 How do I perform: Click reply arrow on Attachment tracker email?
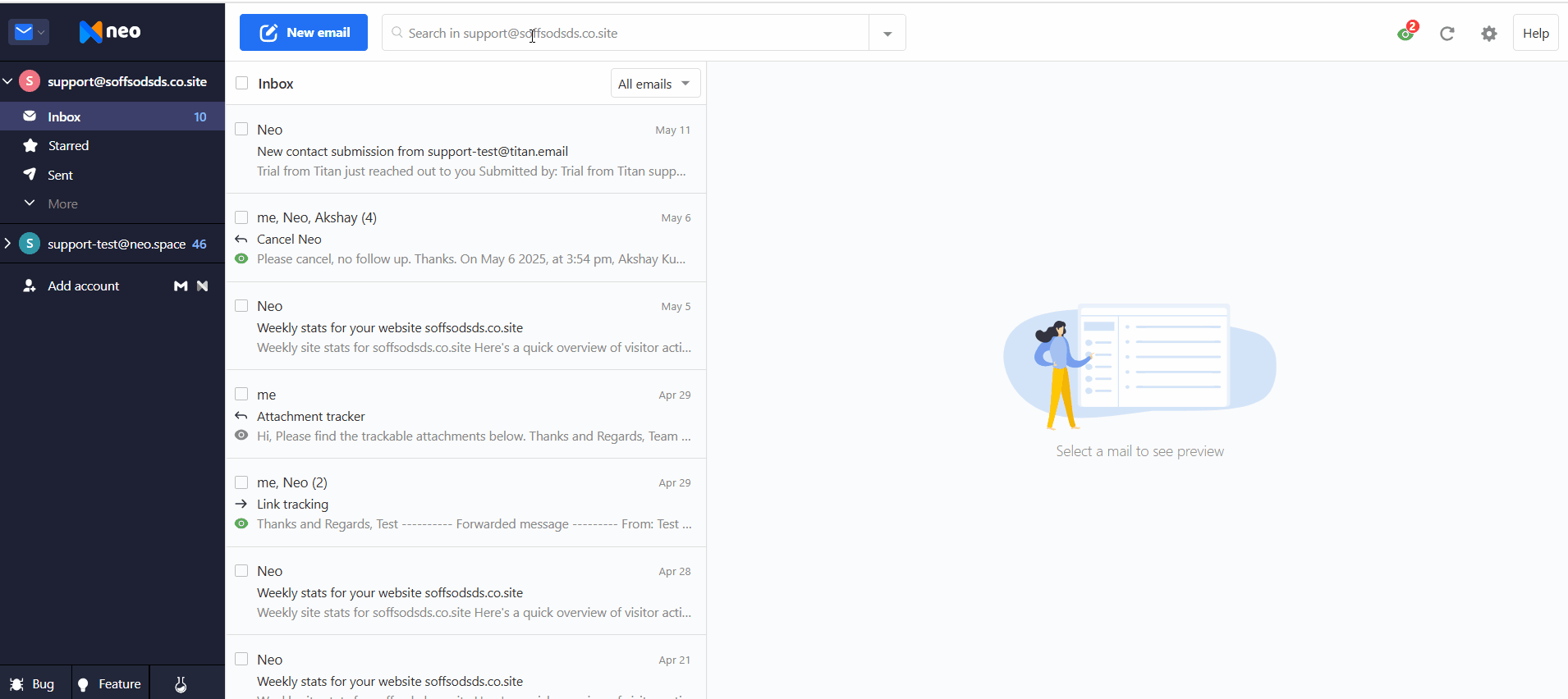(241, 417)
